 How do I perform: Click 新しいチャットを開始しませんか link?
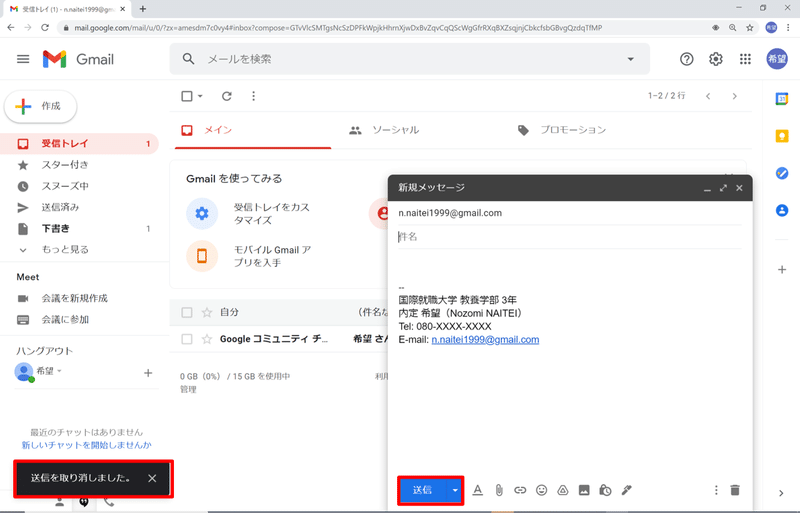click(86, 445)
